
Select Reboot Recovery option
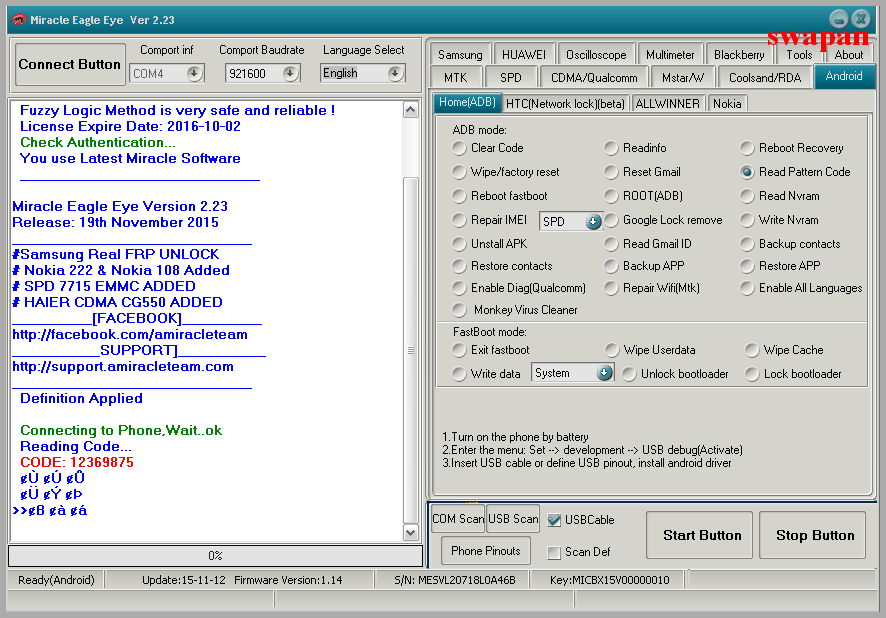(x=747, y=149)
